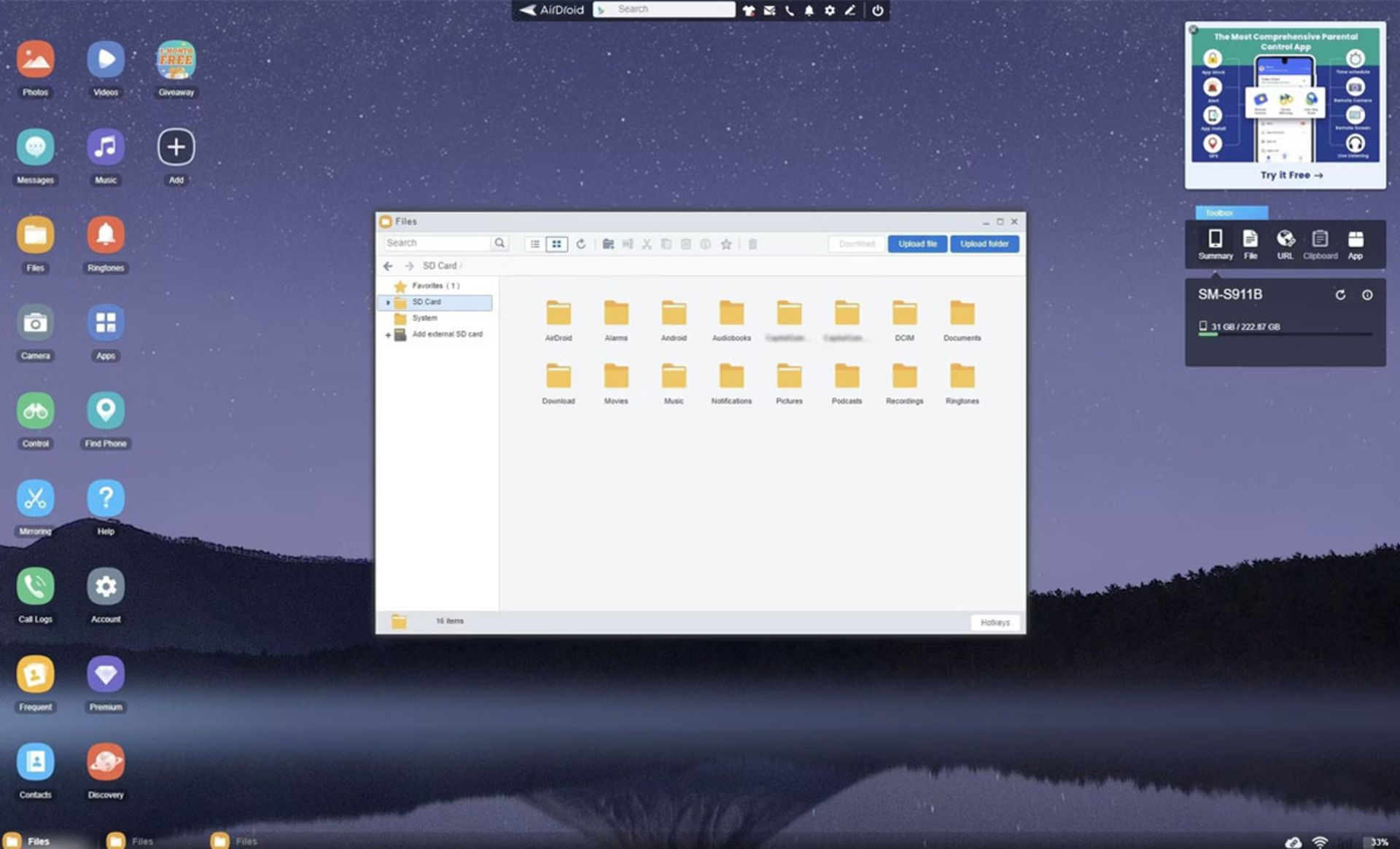Open the Account gear icon
Viewport: 1400px width, 849px height.
pyautogui.click(x=106, y=586)
